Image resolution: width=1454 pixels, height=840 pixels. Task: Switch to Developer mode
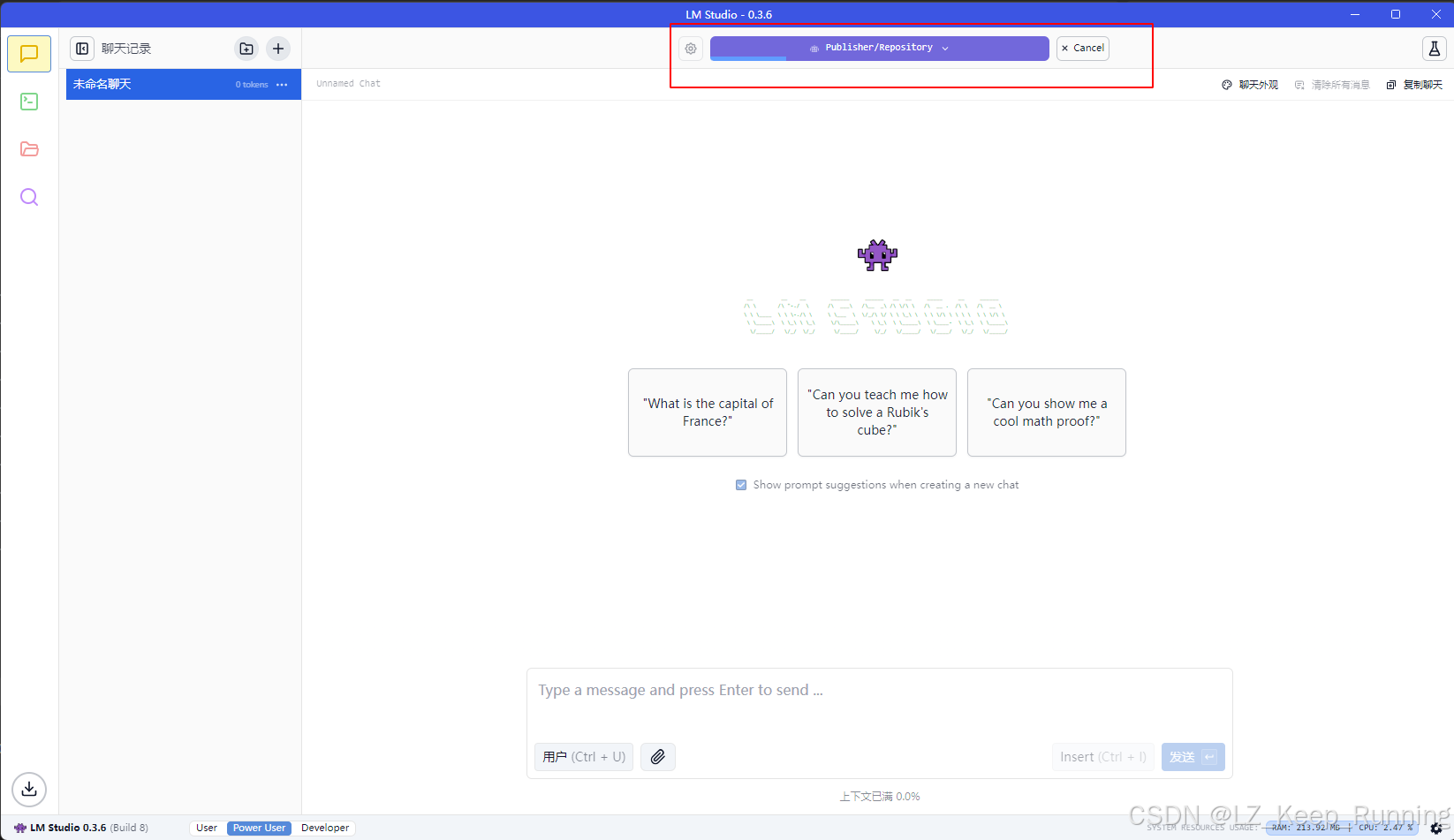coord(325,829)
